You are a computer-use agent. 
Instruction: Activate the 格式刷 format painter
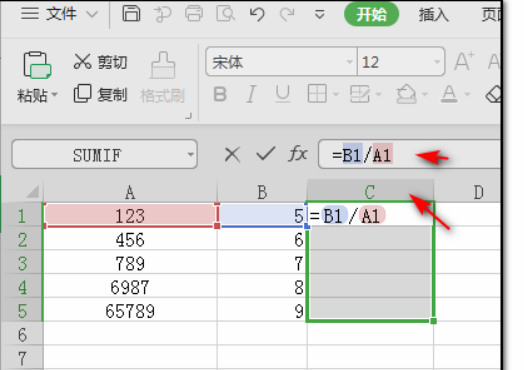162,78
